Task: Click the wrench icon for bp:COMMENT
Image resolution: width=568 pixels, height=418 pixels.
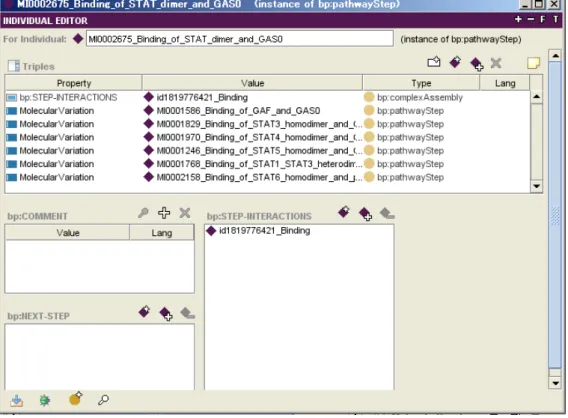Action: [143, 213]
